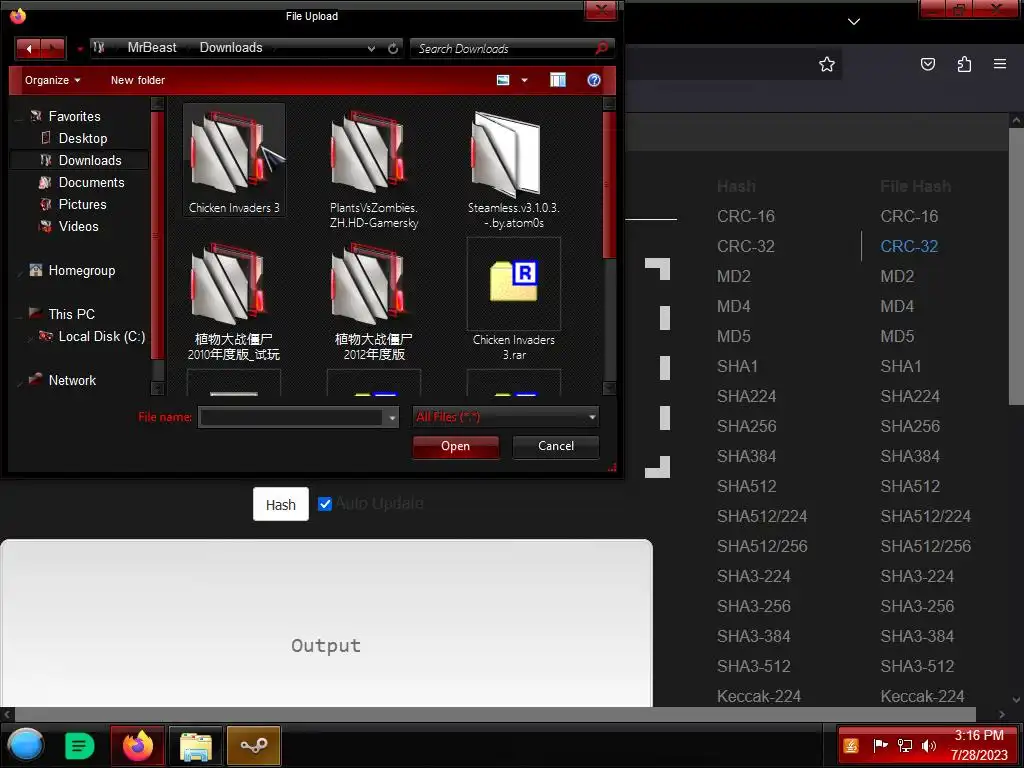Viewport: 1024px width, 768px height.
Task: Change view using the view icon
Action: tap(503, 80)
